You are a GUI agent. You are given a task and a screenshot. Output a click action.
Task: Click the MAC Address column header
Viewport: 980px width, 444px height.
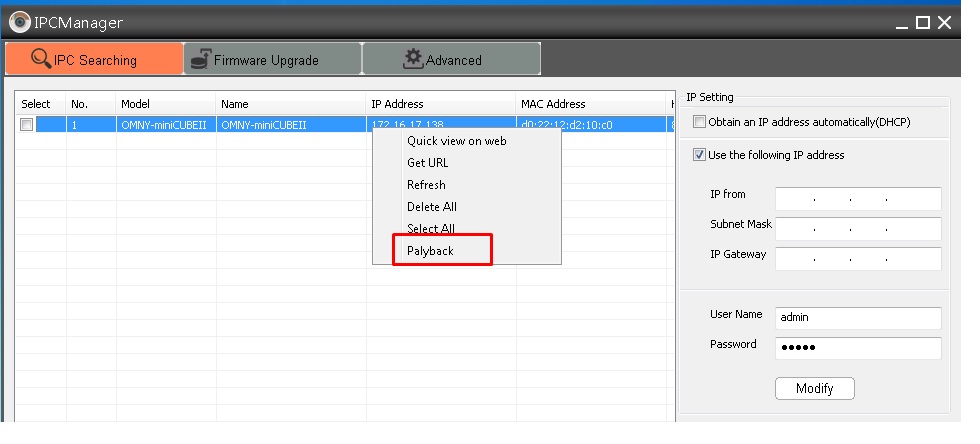(591, 104)
